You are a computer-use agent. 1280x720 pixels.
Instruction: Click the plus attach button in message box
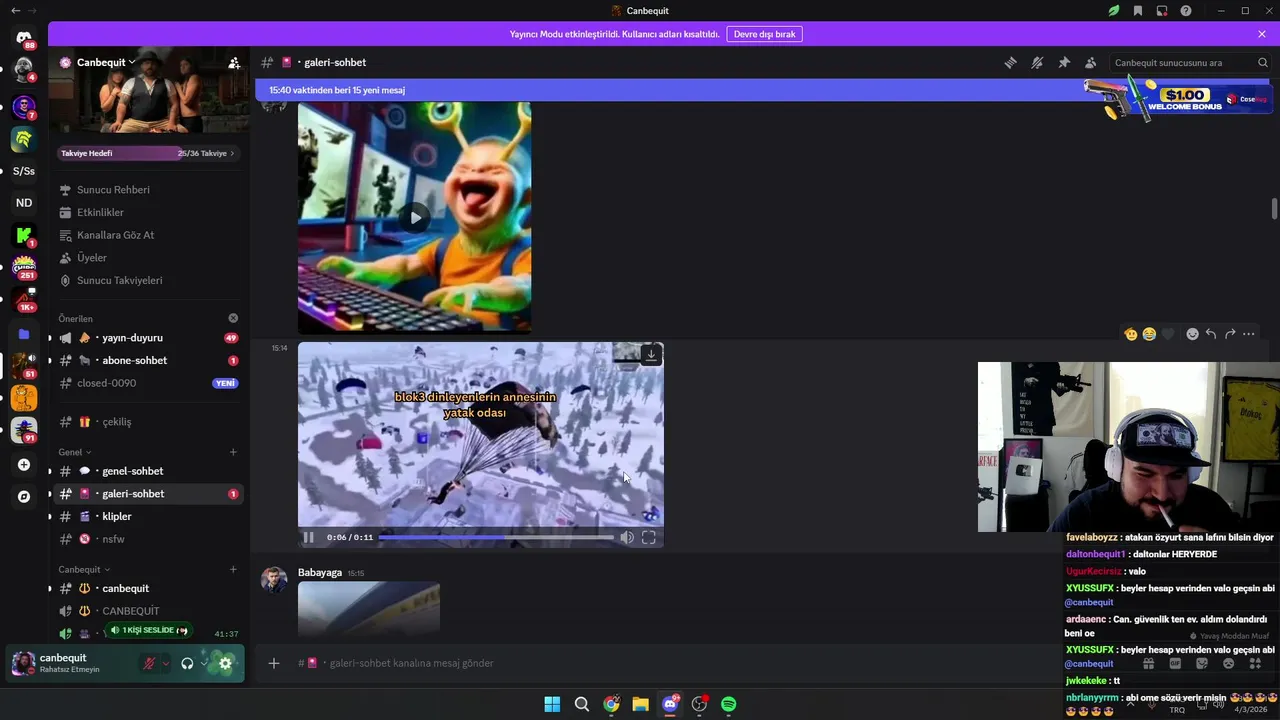click(x=274, y=663)
